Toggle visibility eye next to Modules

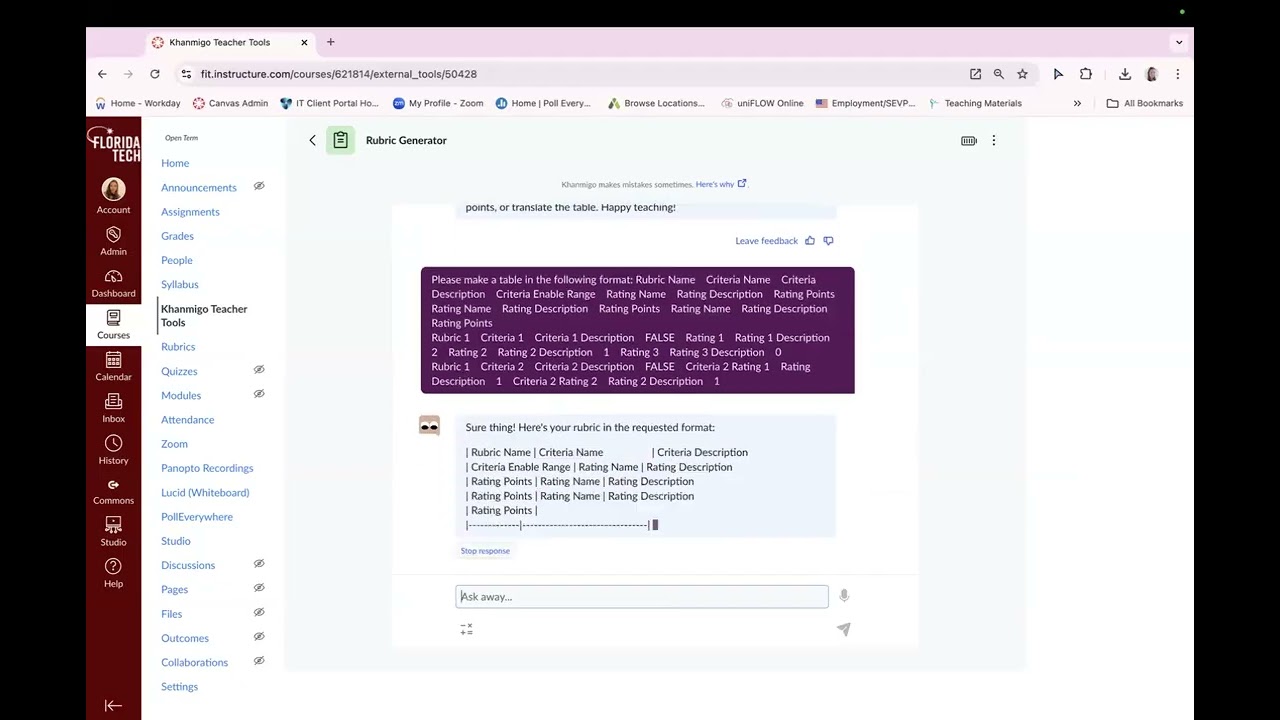(x=259, y=394)
